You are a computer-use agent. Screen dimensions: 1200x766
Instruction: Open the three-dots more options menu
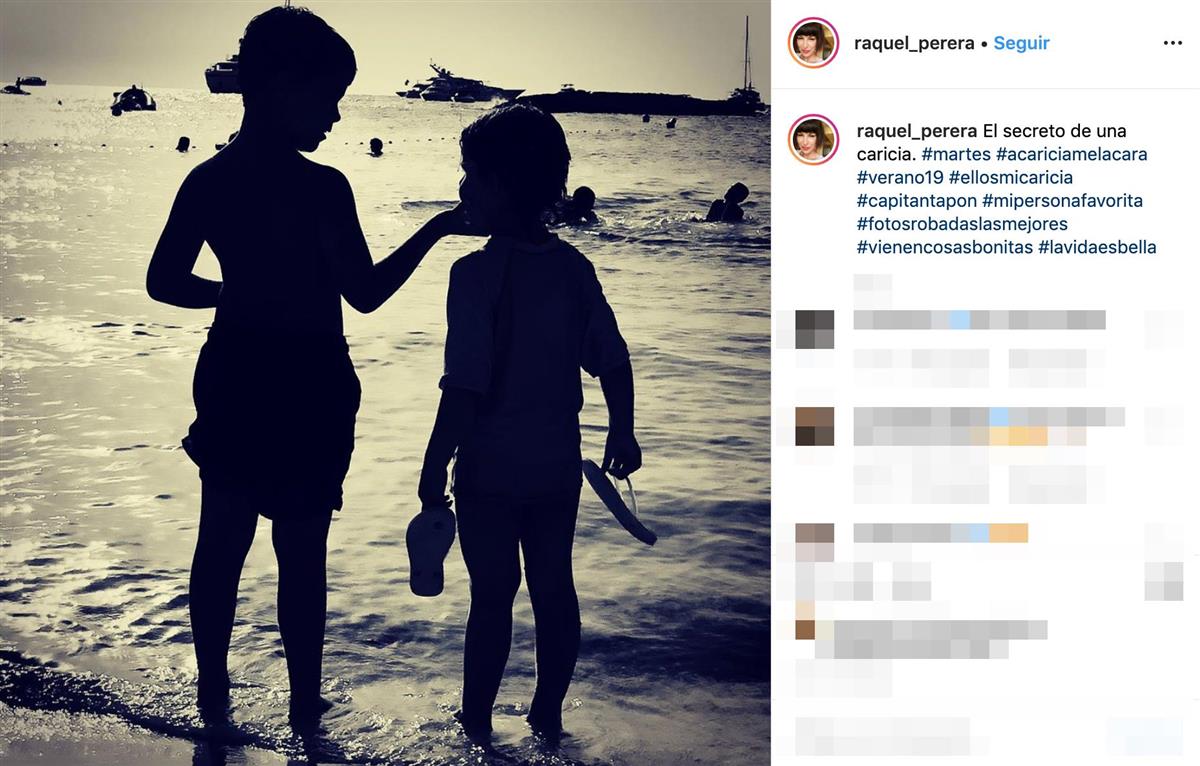coord(1172,43)
